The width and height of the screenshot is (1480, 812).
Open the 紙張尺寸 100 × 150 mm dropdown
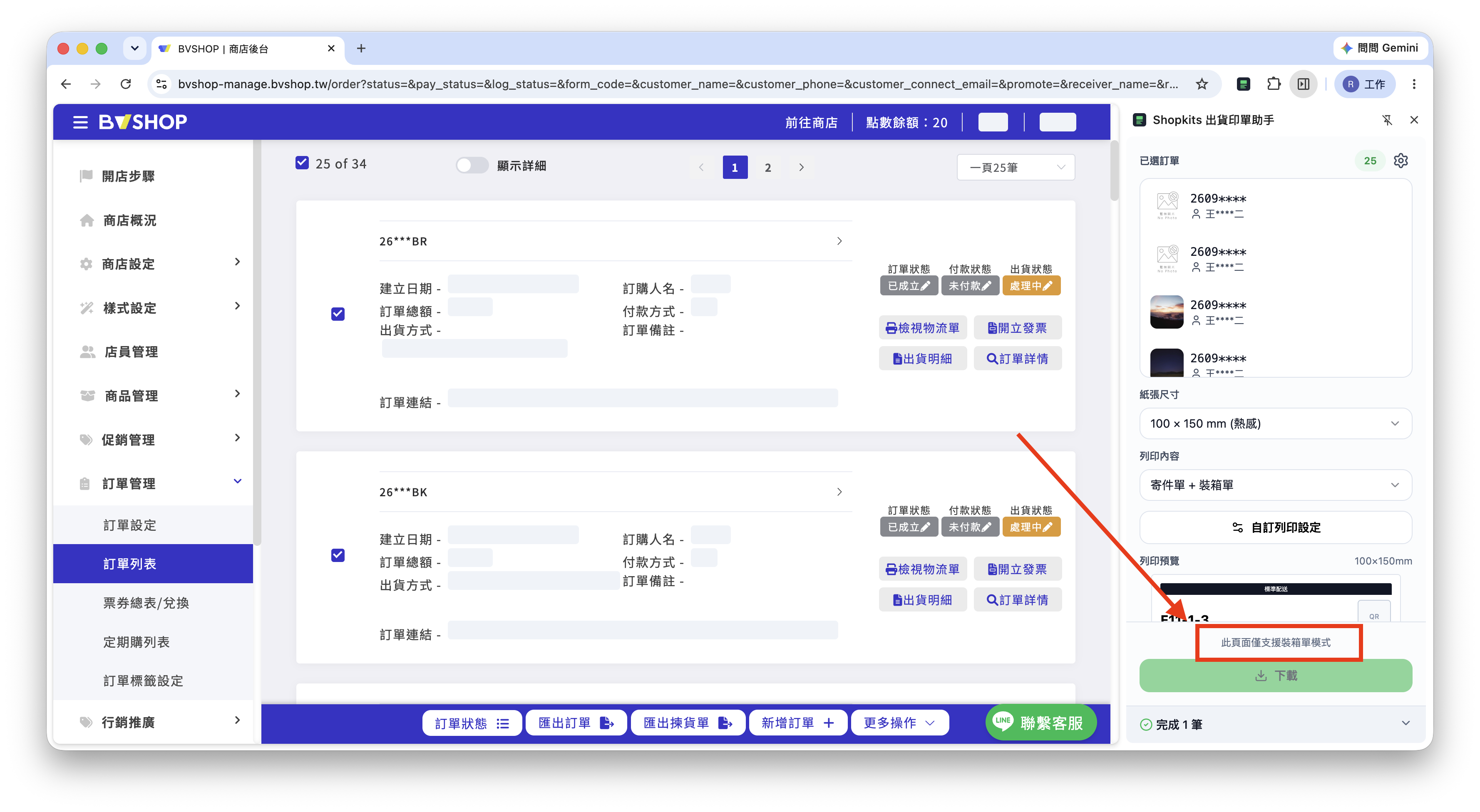[1275, 424]
